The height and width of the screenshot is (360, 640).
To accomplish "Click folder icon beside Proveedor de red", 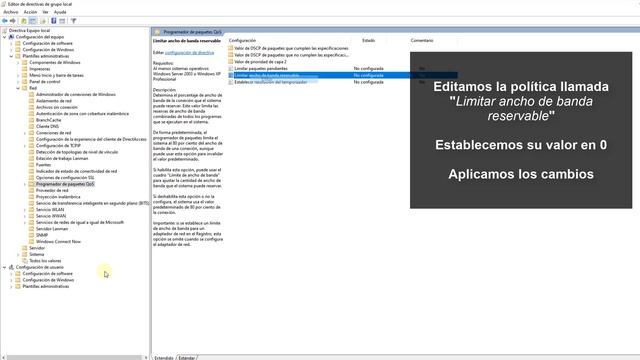I will (31, 190).
